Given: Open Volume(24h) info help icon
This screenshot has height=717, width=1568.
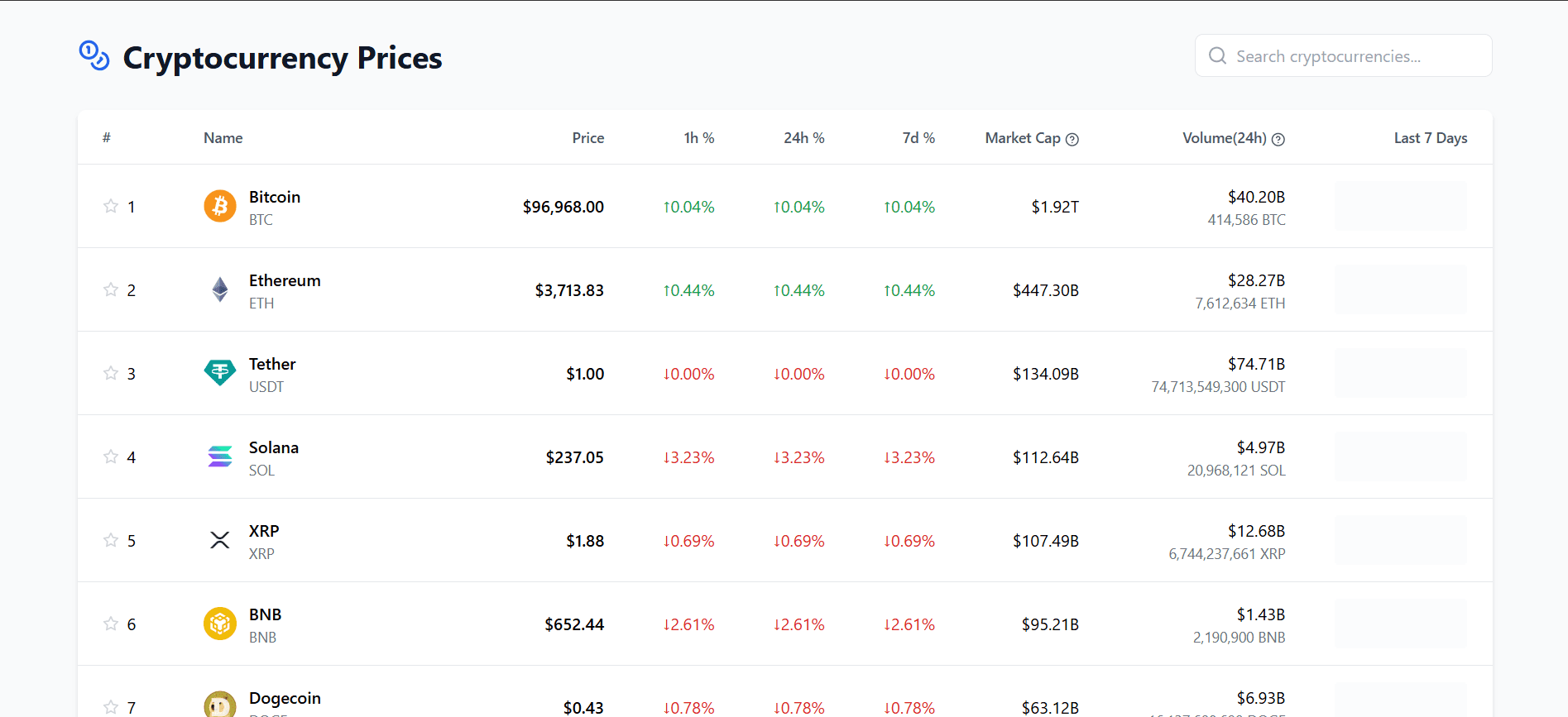Looking at the screenshot, I should (1278, 139).
